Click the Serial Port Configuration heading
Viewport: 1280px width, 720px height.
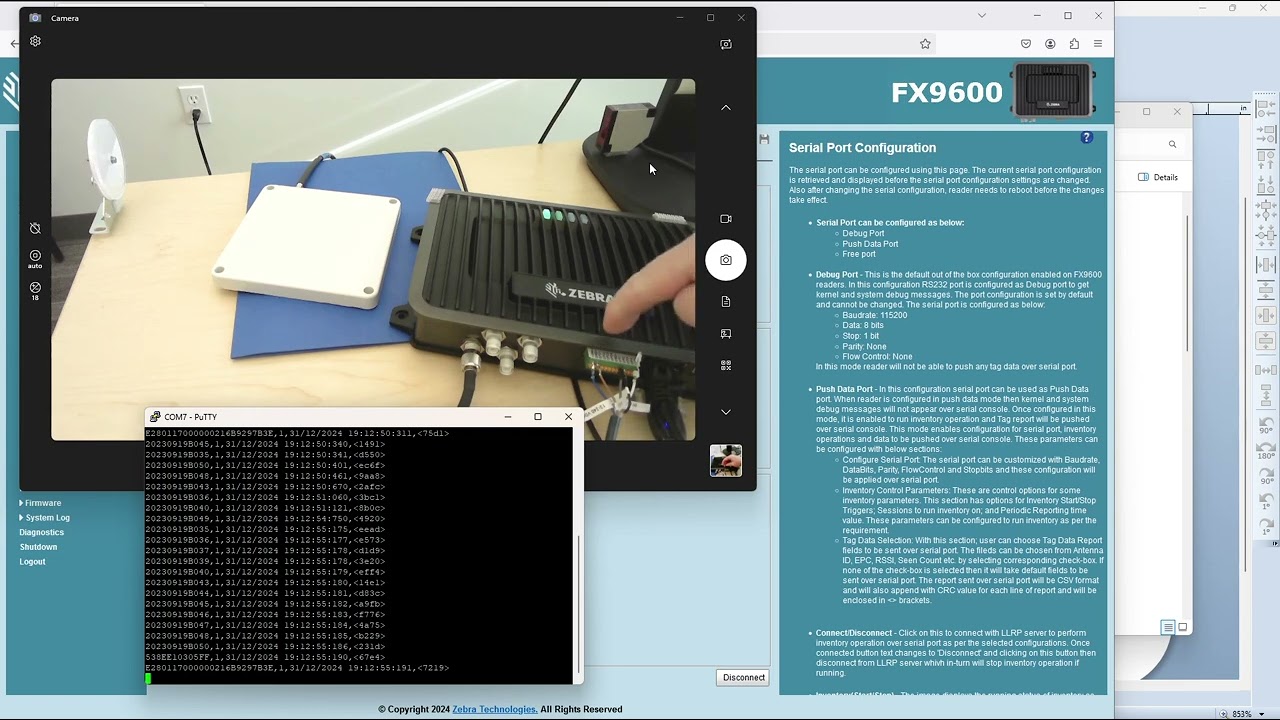[862, 148]
